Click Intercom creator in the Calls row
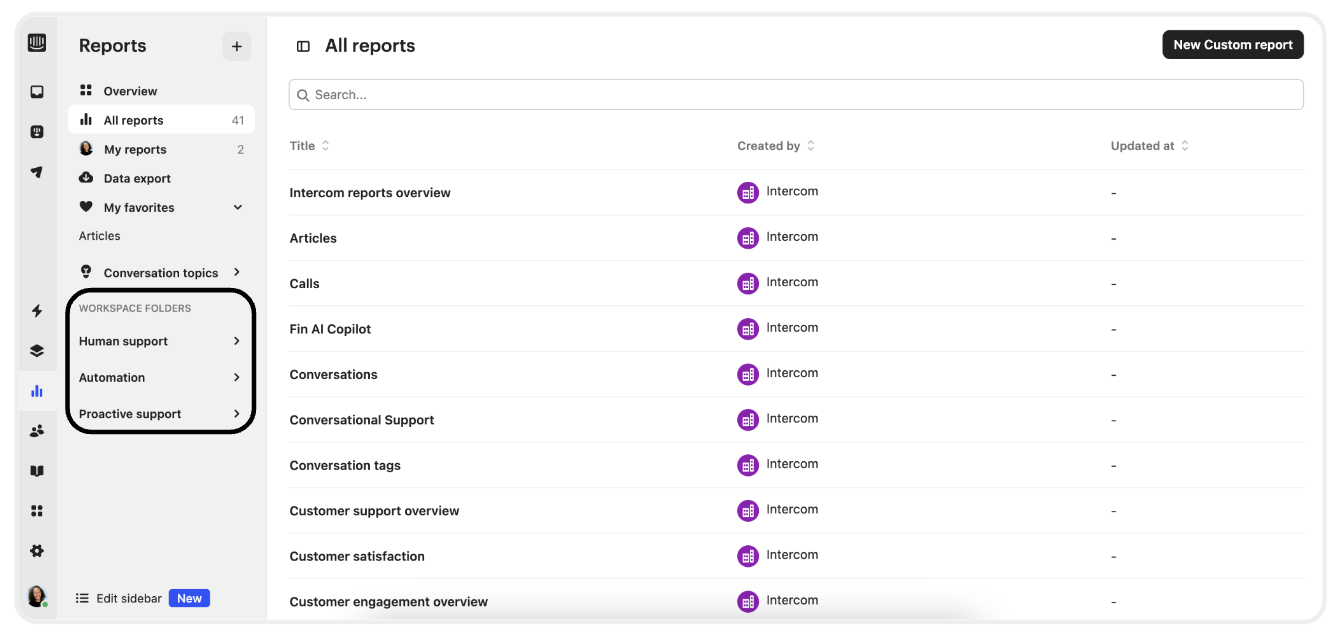The image size is (1342, 640). point(778,283)
